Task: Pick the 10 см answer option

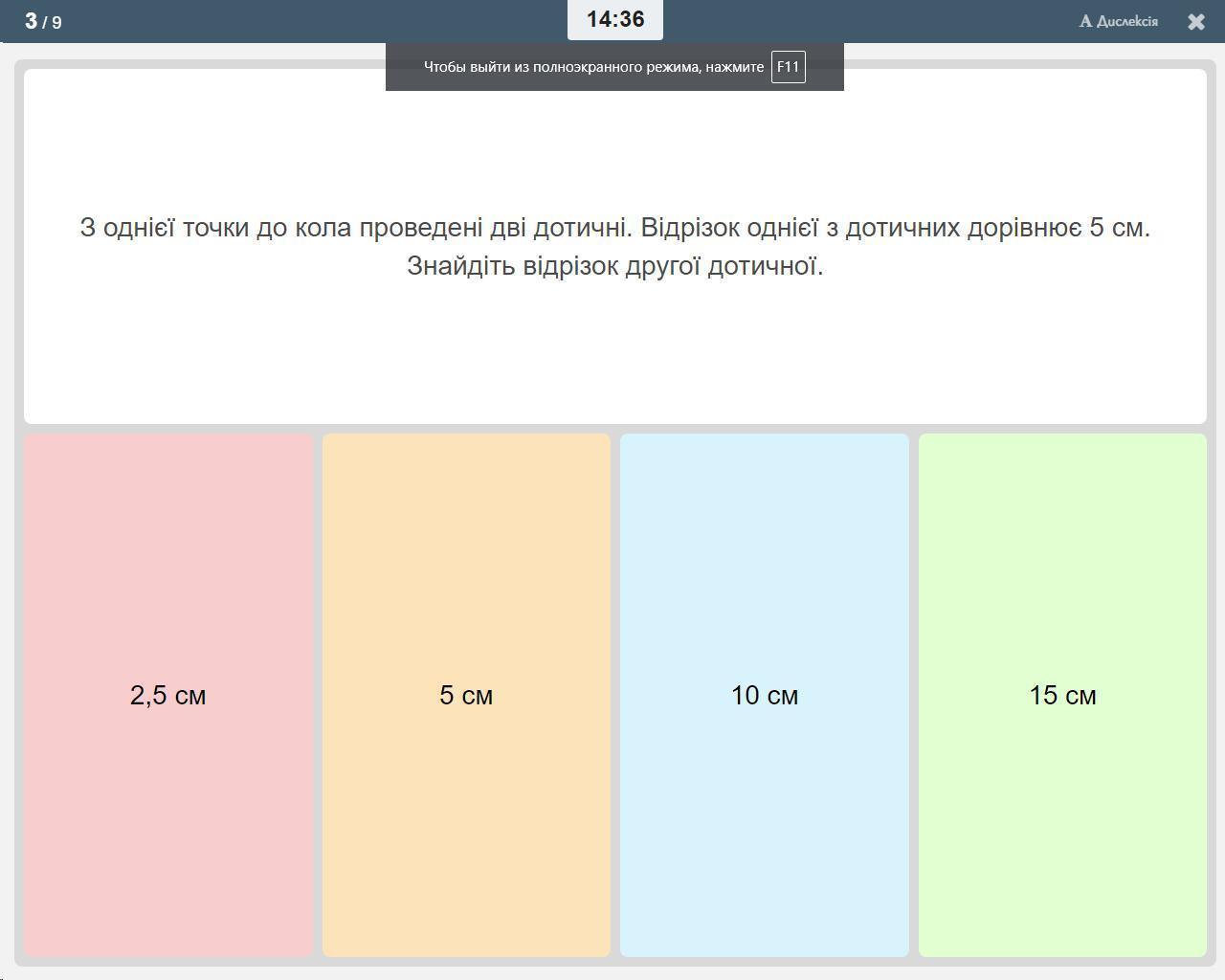Action: pos(765,695)
